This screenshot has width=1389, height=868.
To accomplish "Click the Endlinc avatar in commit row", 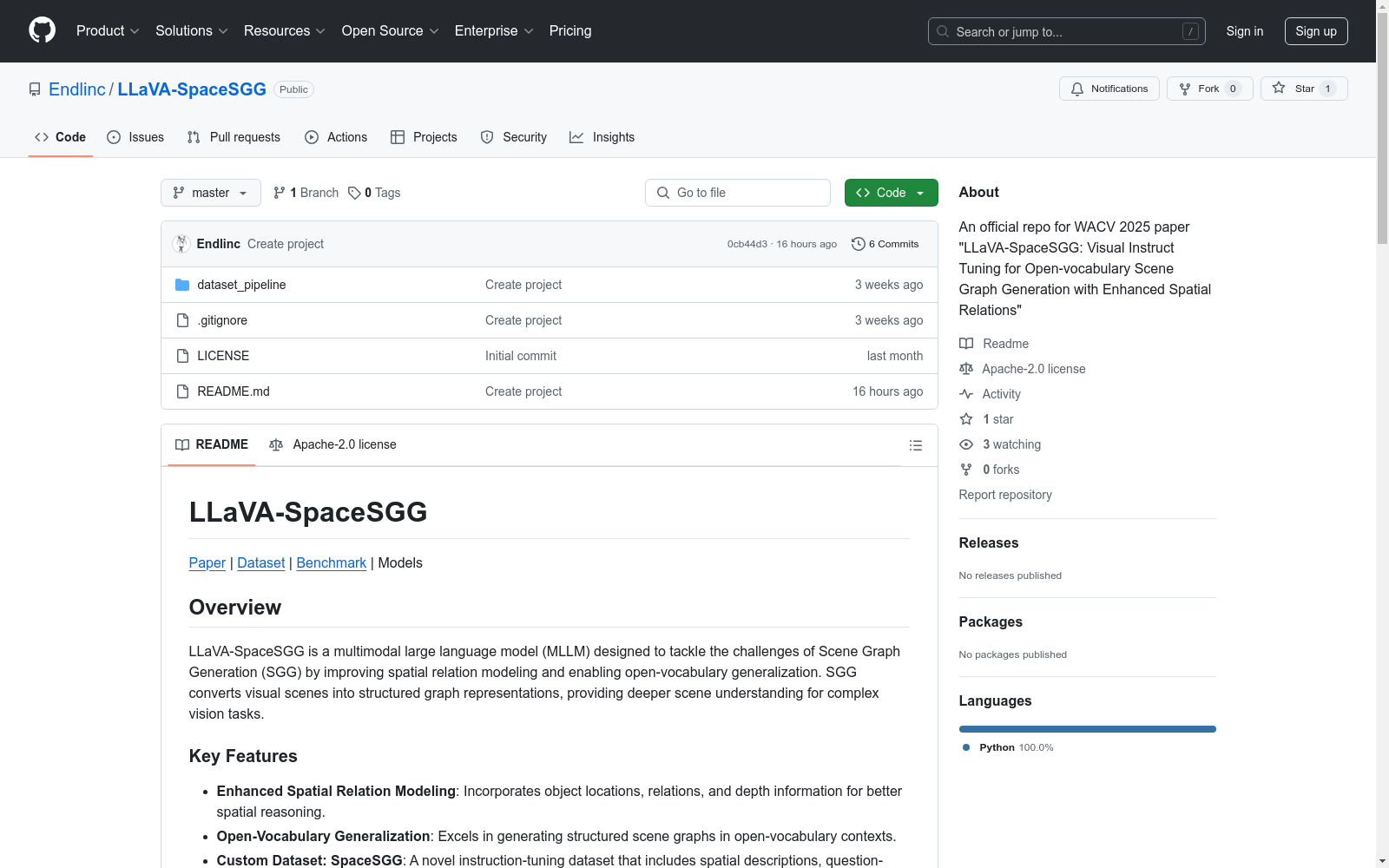I will [181, 244].
